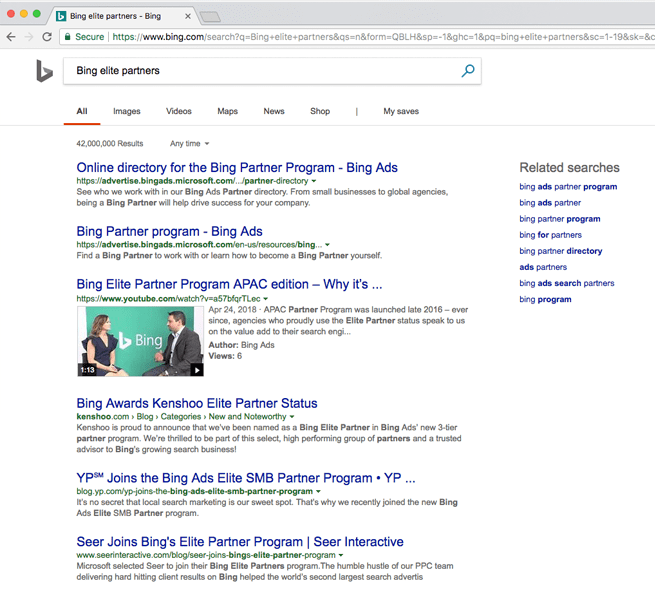Click the Author: Bing Ads text

pyautogui.click(x=241, y=345)
